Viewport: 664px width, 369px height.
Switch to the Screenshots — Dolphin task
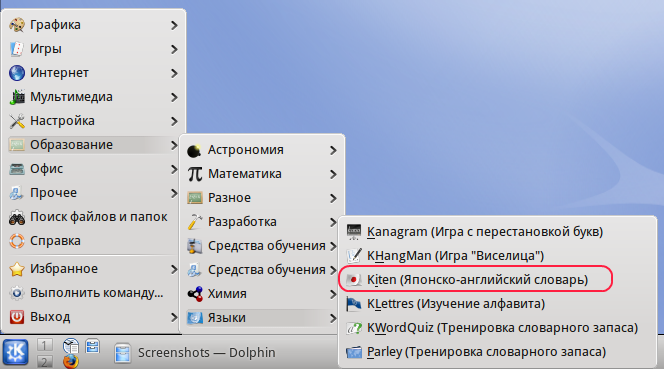click(x=195, y=352)
